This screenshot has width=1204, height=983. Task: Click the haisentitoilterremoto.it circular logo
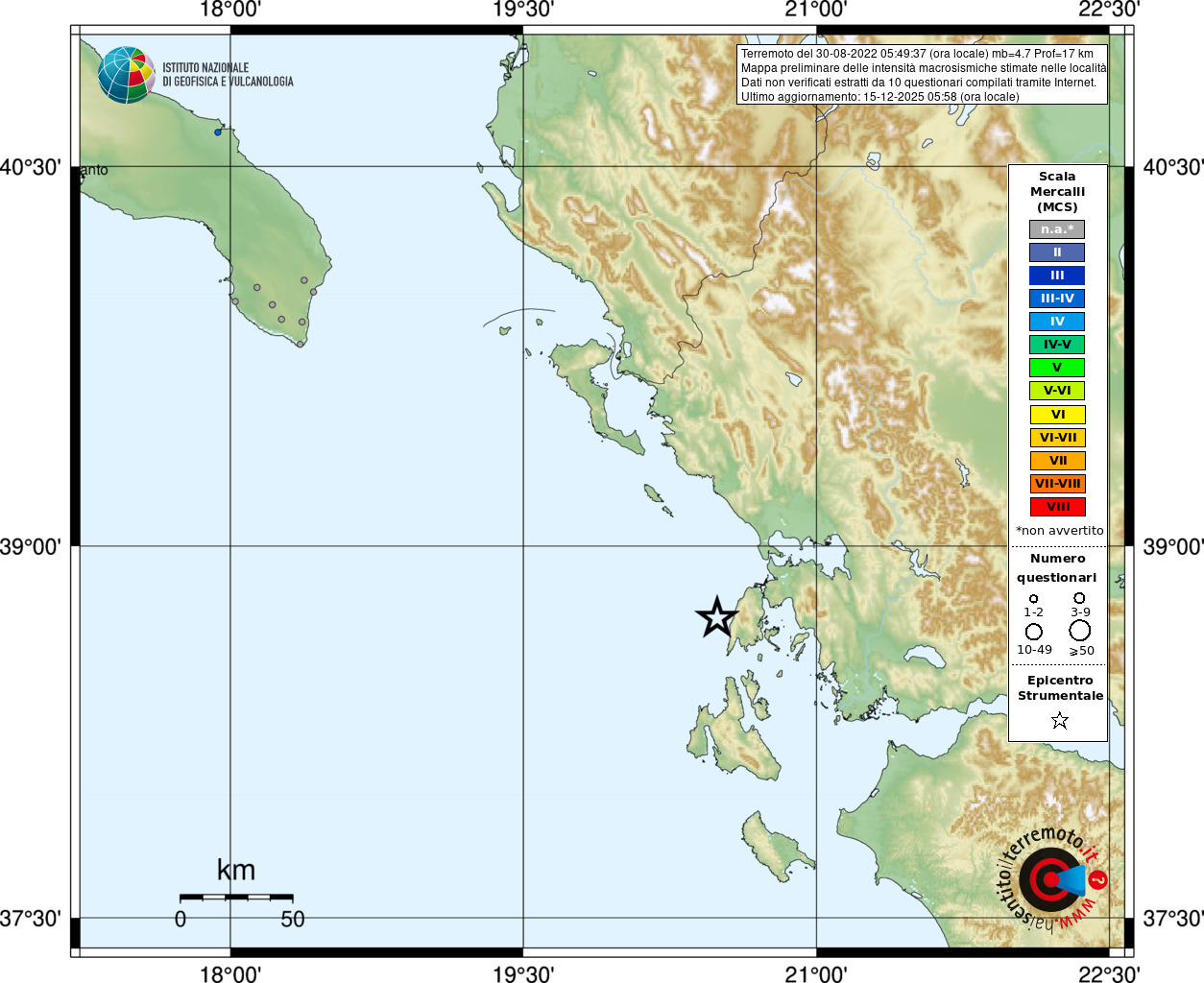pyautogui.click(x=1052, y=879)
